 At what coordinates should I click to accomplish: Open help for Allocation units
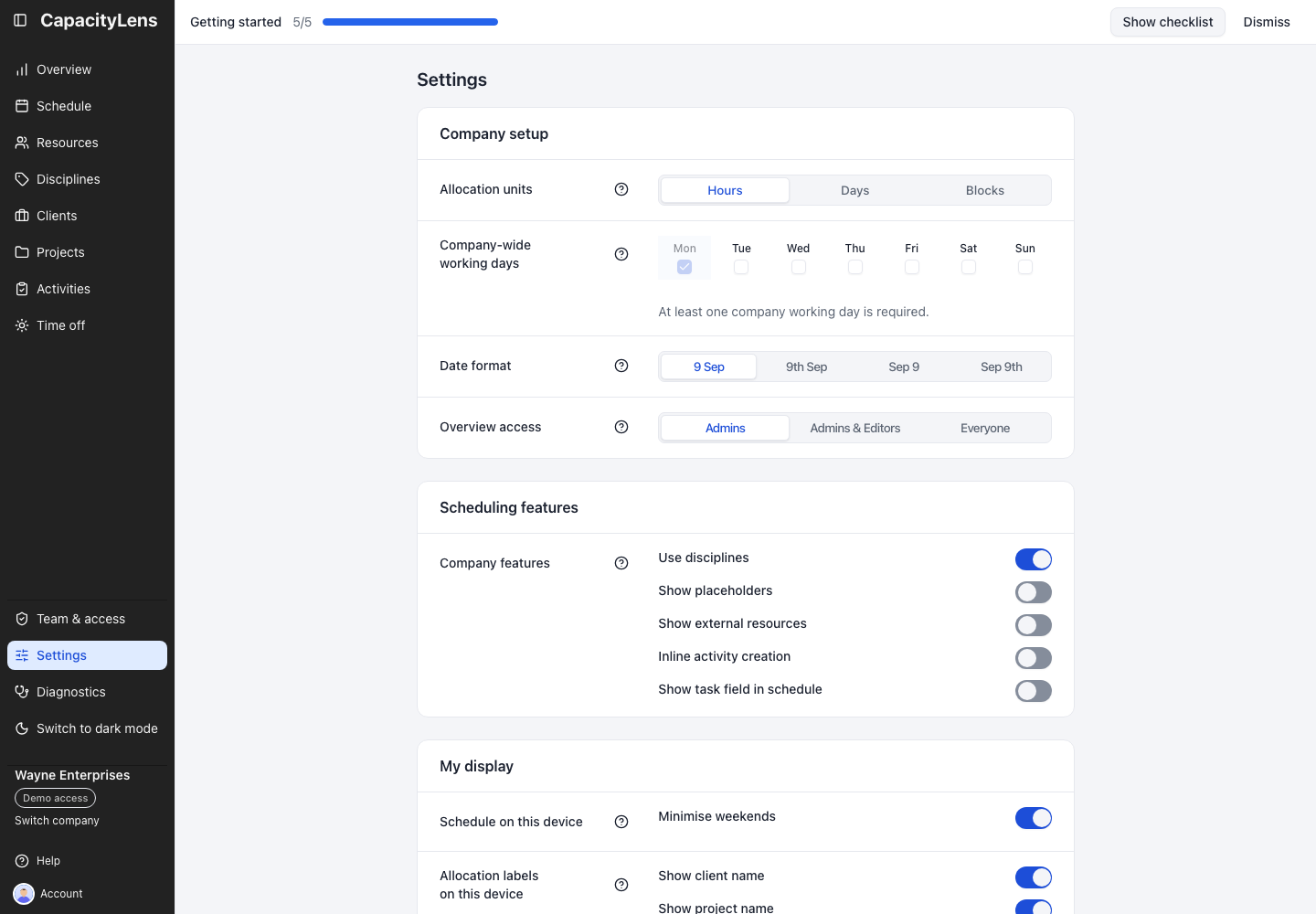[621, 189]
